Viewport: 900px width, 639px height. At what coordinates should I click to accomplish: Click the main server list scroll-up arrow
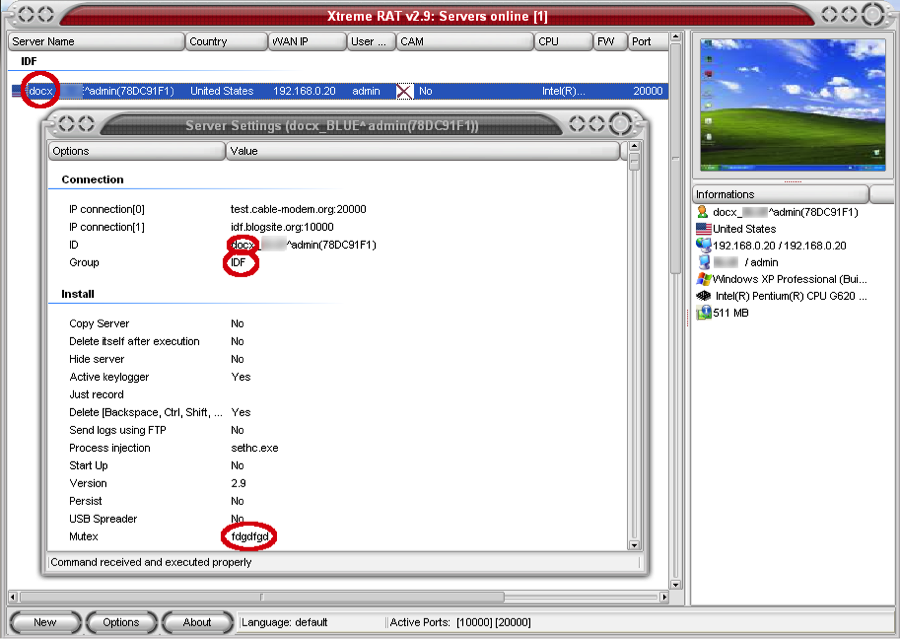(x=676, y=37)
